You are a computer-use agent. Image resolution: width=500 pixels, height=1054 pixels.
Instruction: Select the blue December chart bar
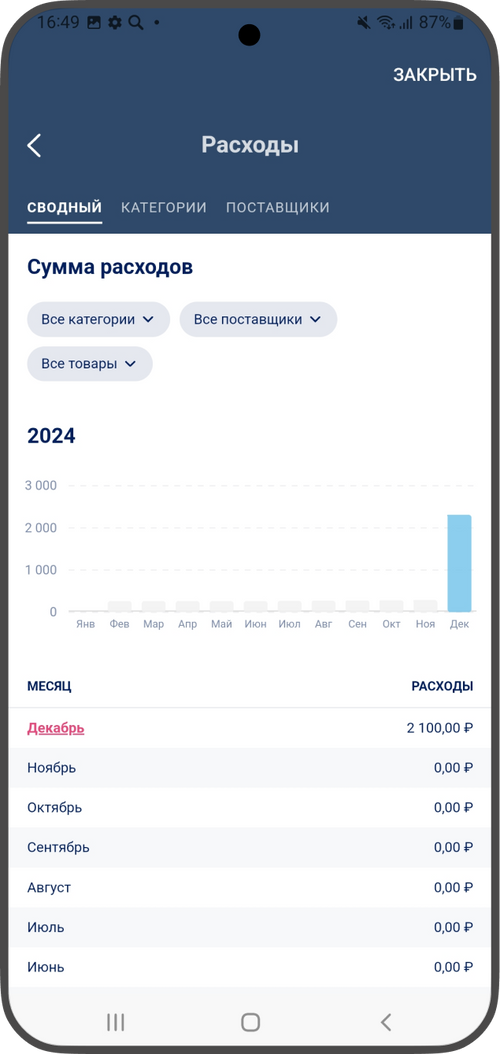coord(459,563)
